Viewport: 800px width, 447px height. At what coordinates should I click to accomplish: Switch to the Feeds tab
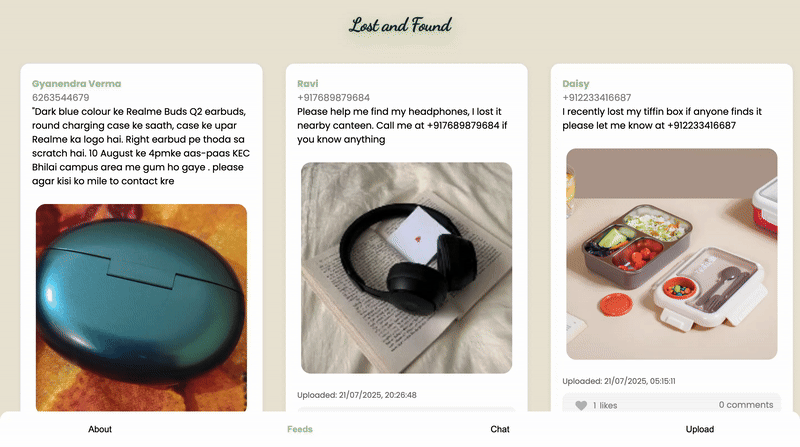pos(300,429)
